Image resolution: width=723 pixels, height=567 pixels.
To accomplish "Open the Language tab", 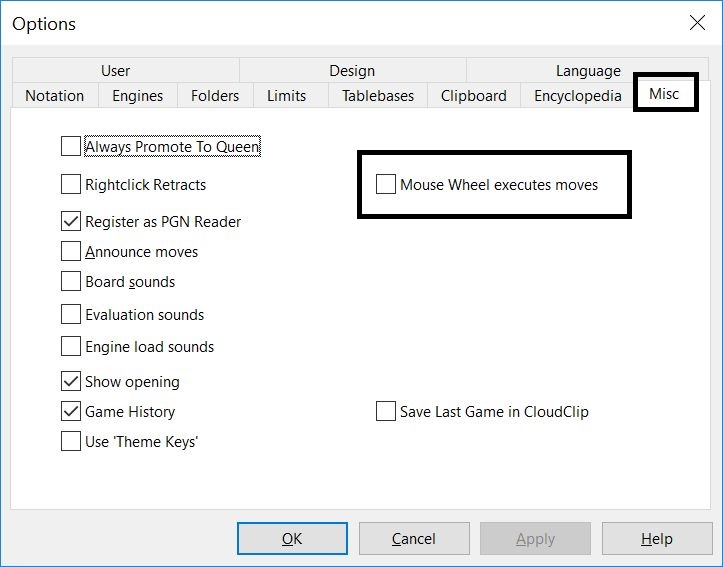I will coord(588,71).
